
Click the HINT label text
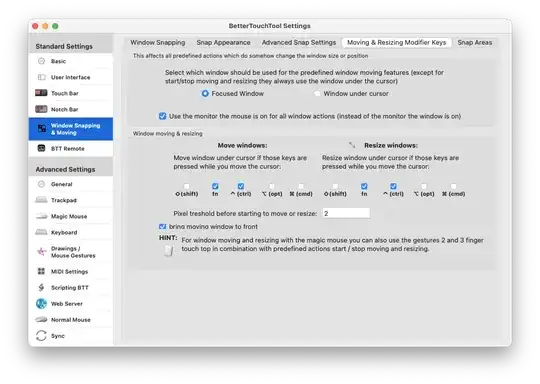(x=168, y=238)
